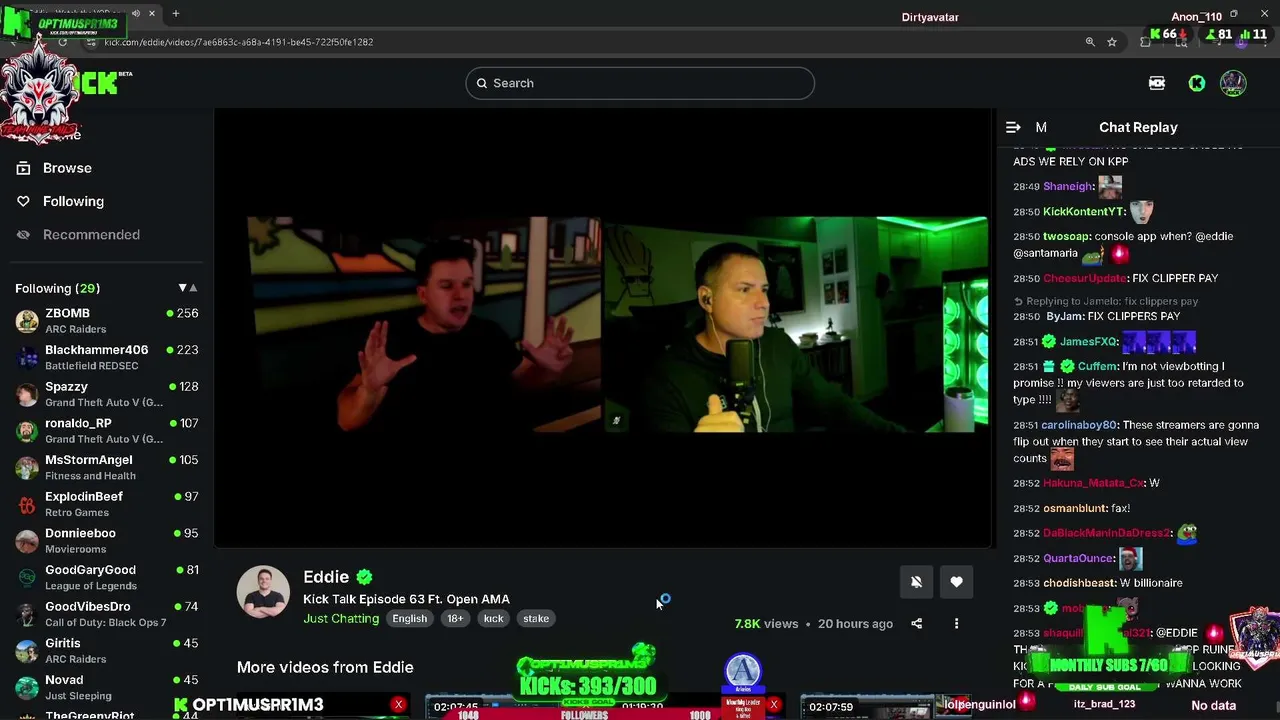Bookmark page with star icon
The width and height of the screenshot is (1280, 720).
[x=1112, y=42]
